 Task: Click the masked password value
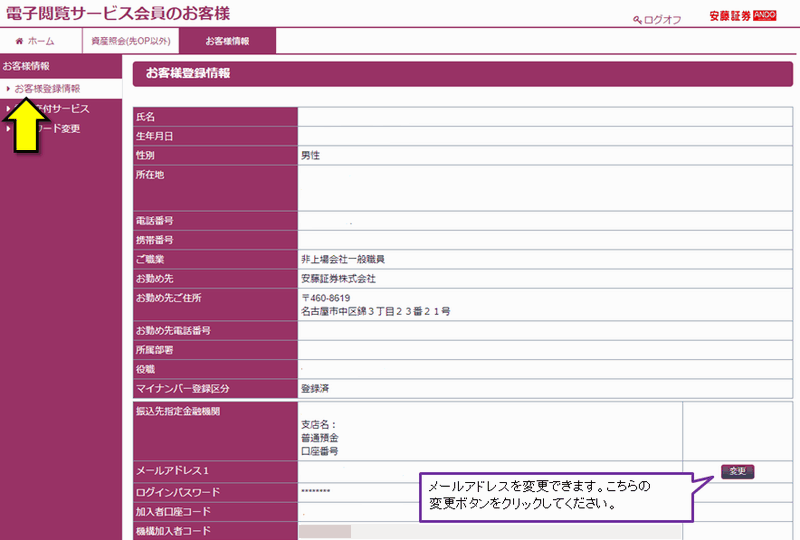(315, 492)
